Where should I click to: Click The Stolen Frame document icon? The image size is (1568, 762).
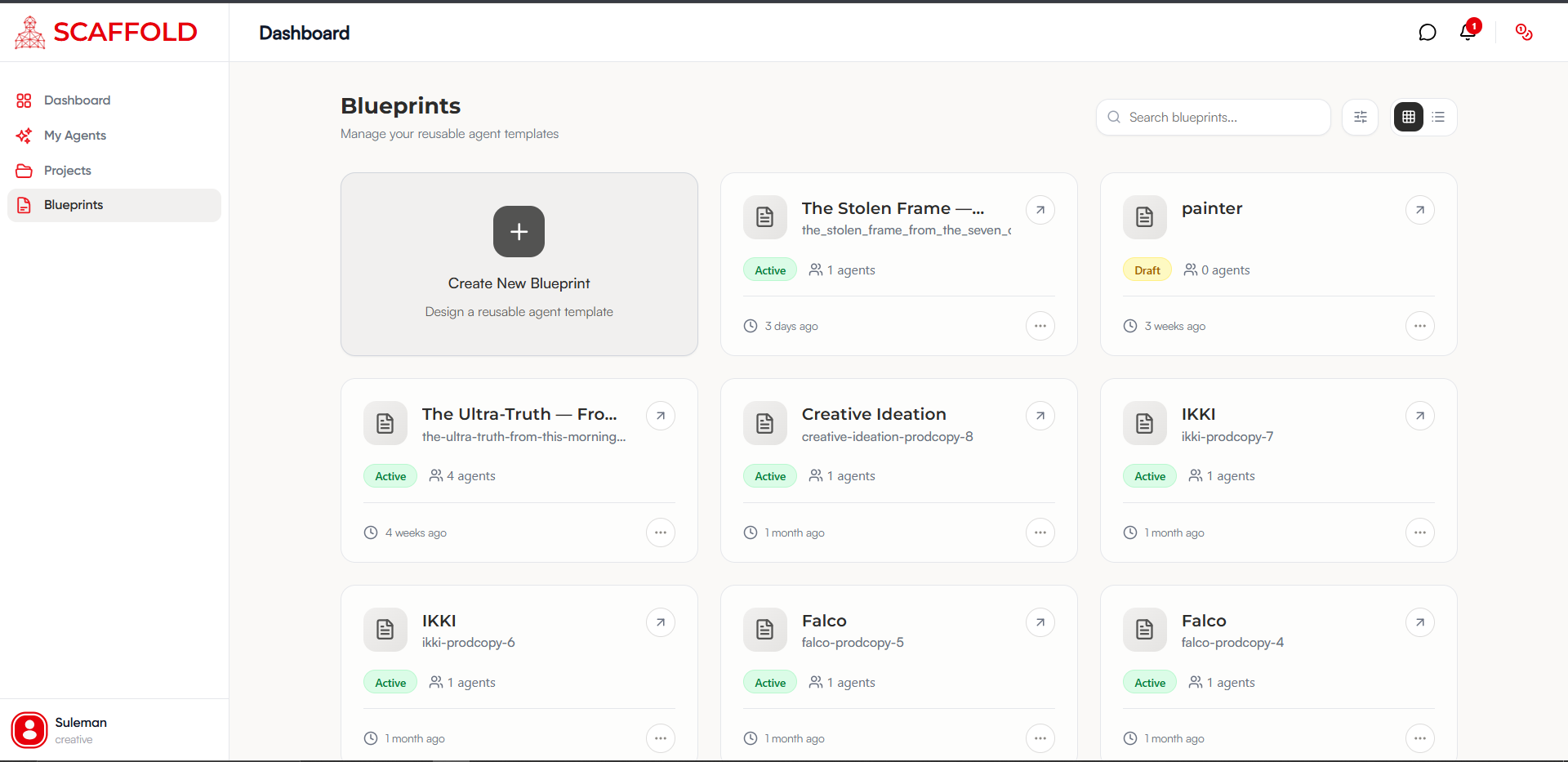(765, 217)
